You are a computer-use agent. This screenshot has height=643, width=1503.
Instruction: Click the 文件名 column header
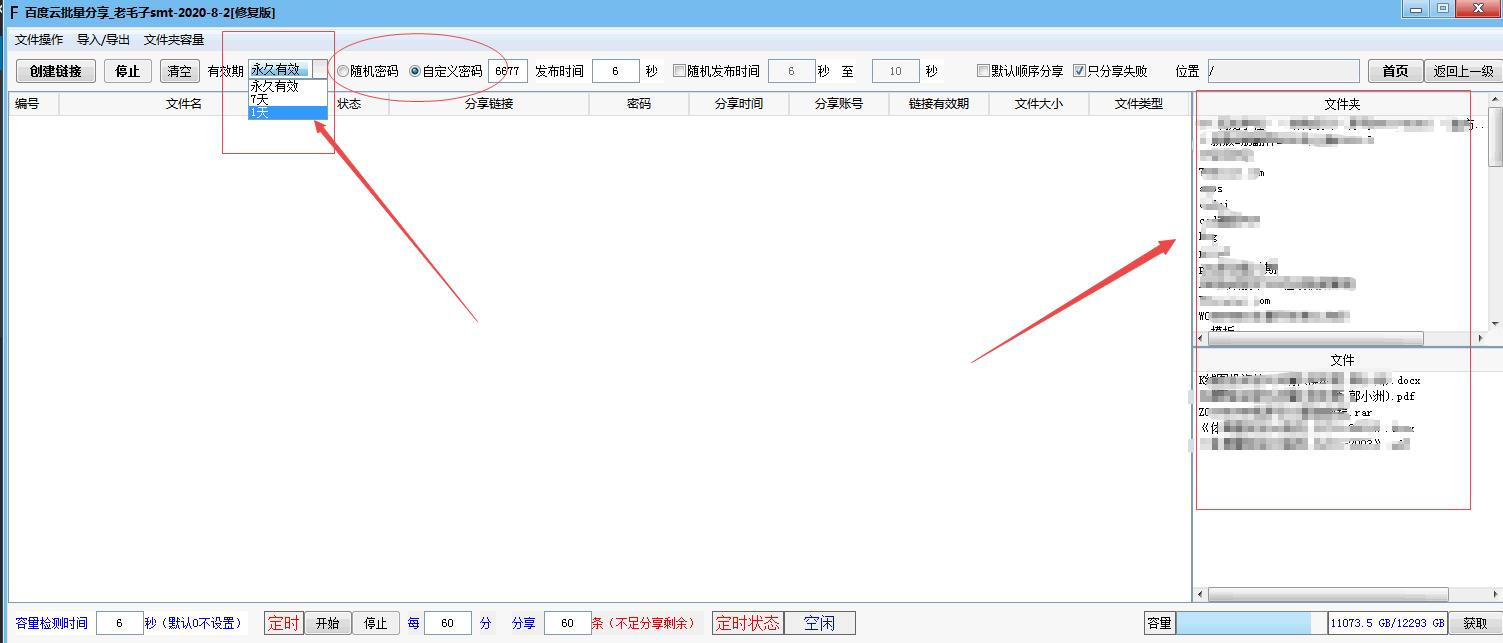pos(184,104)
